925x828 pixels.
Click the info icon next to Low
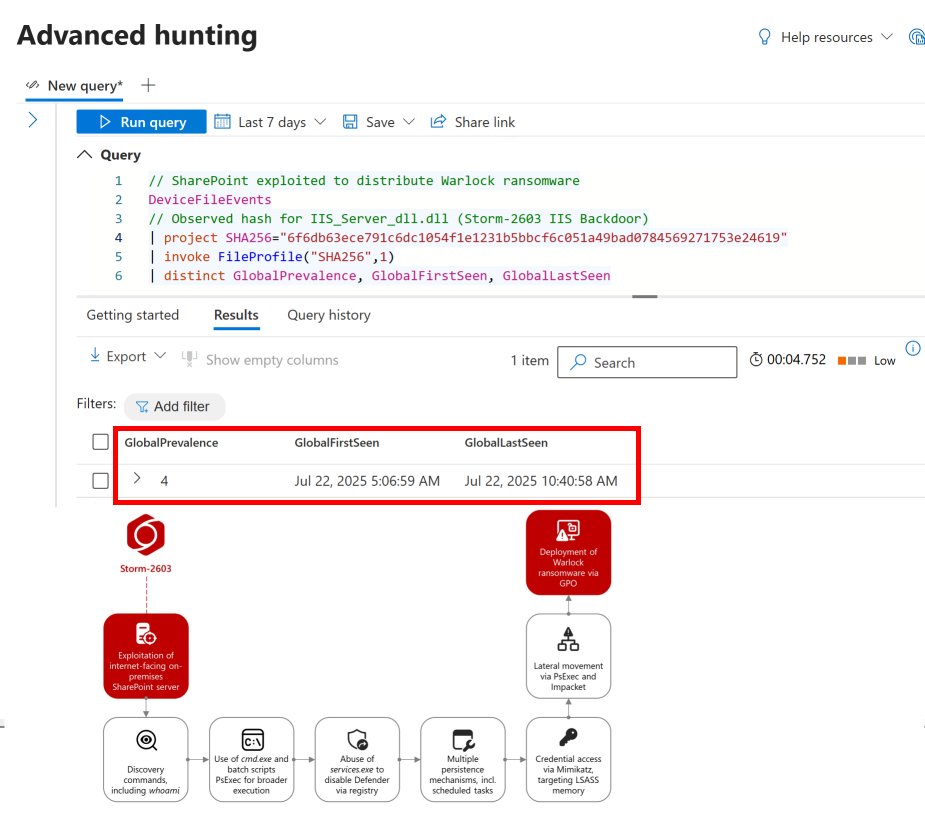tap(913, 348)
